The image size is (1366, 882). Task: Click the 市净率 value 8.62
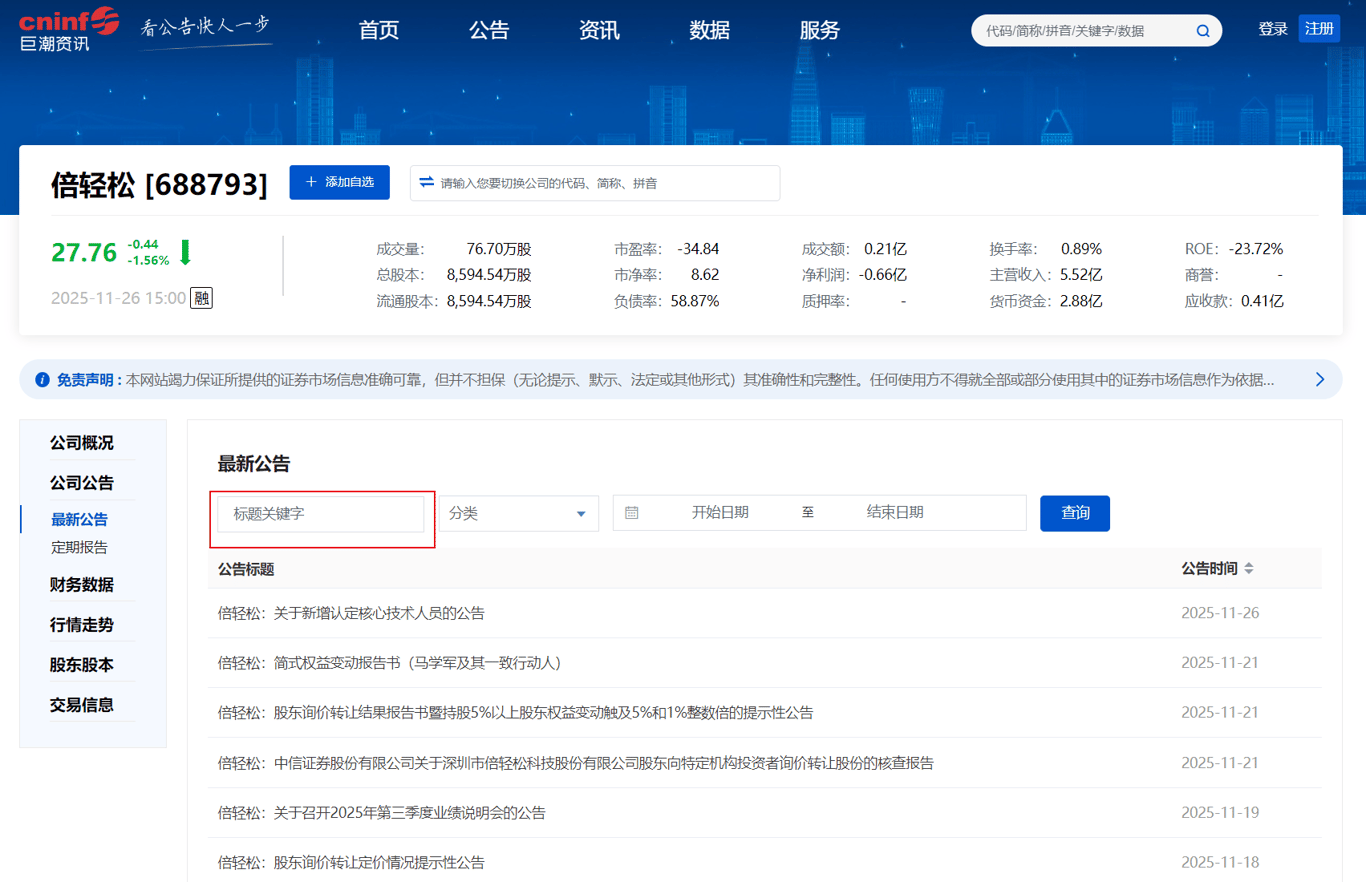click(x=704, y=275)
